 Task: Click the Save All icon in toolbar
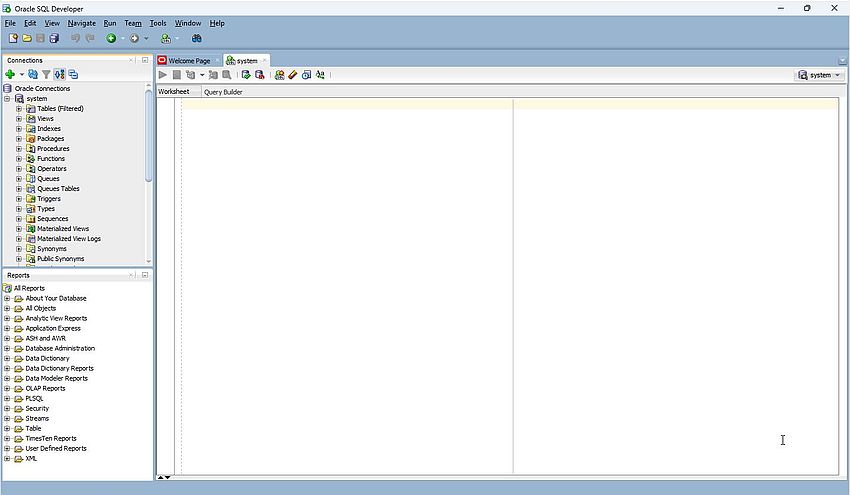click(54, 38)
